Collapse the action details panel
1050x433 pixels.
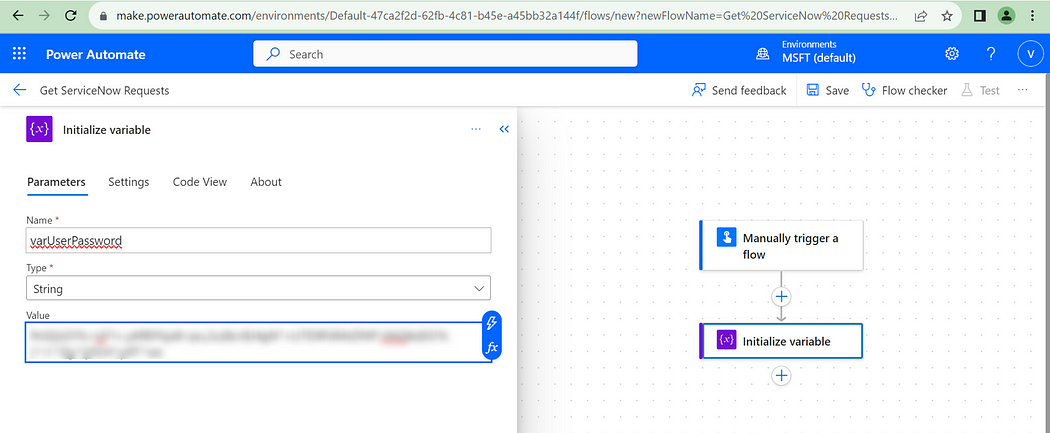coord(504,129)
